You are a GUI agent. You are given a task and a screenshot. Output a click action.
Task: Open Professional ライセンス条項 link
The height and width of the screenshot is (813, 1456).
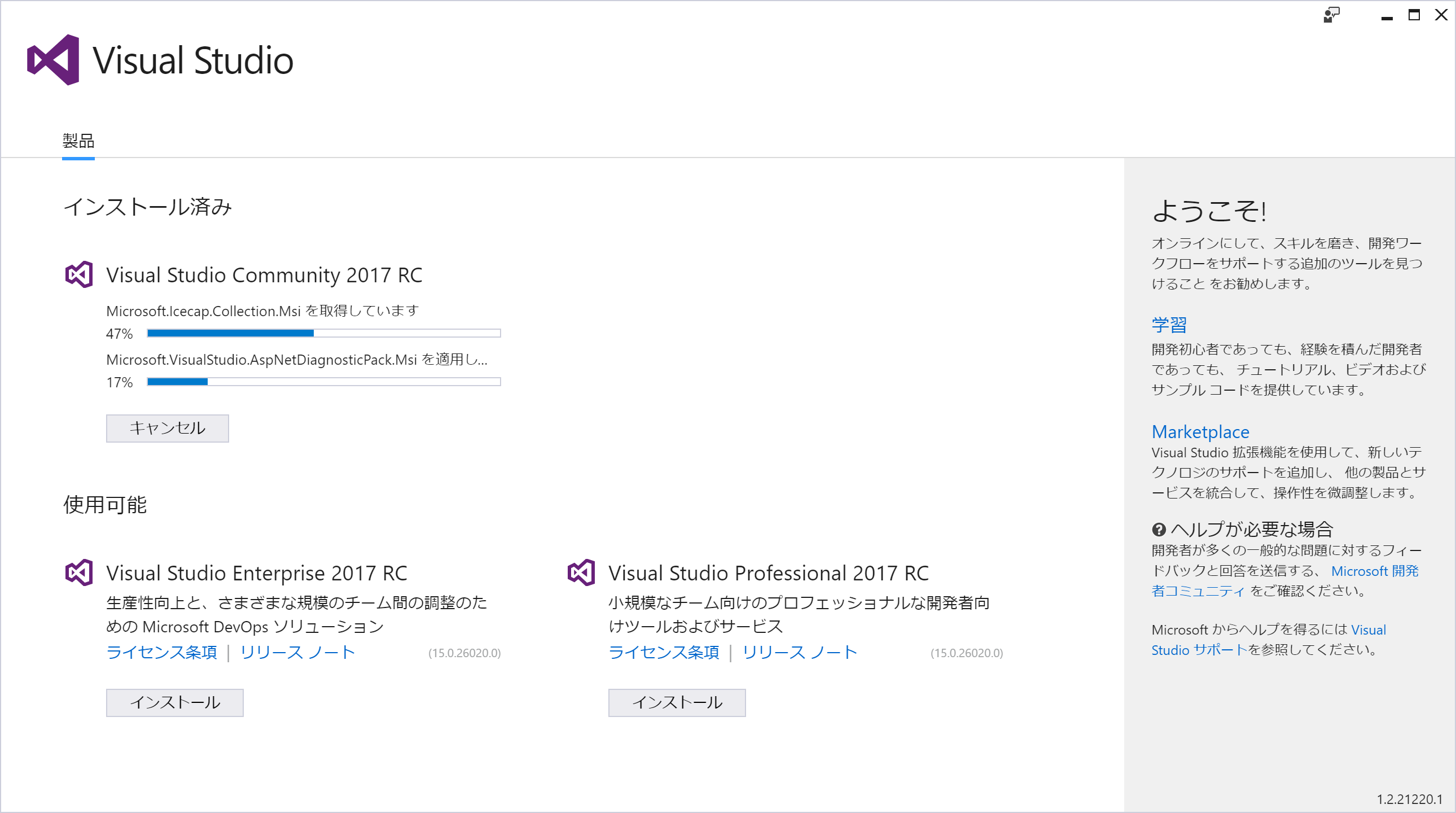[x=664, y=653]
